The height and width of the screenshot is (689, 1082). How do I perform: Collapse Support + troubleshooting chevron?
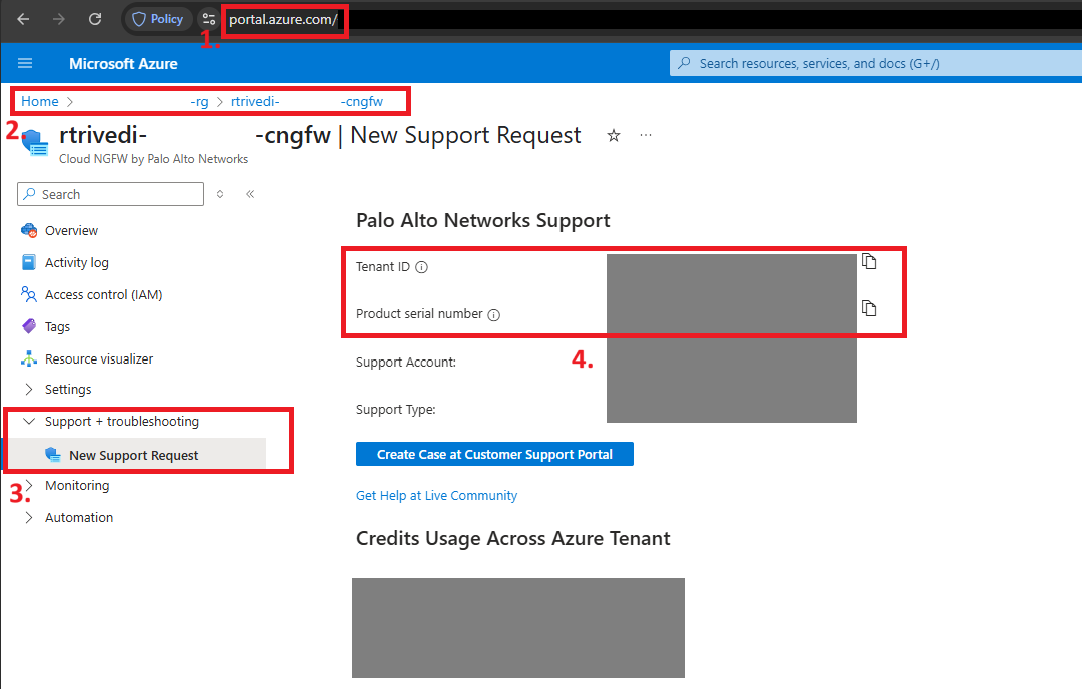pyautogui.click(x=28, y=421)
